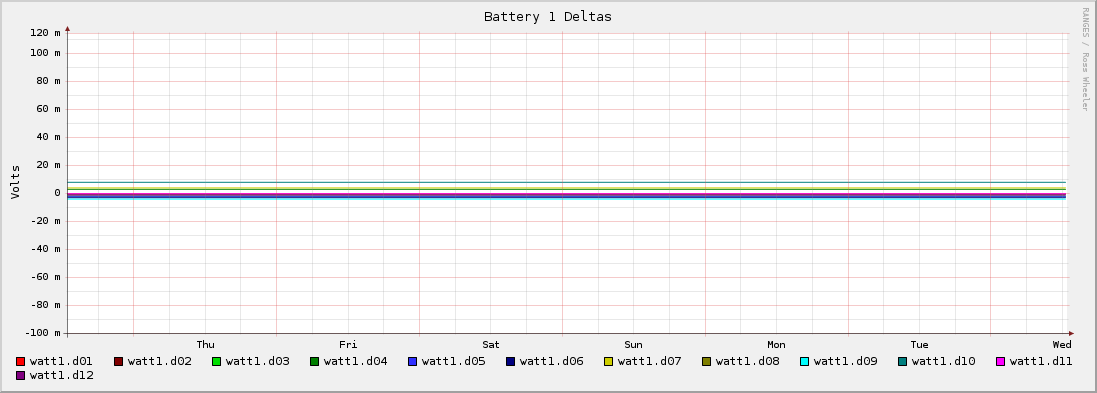Viewport: 1097px width, 393px height.
Task: Click the purple watt1.d12 legend swatch
Action: click(x=20, y=376)
